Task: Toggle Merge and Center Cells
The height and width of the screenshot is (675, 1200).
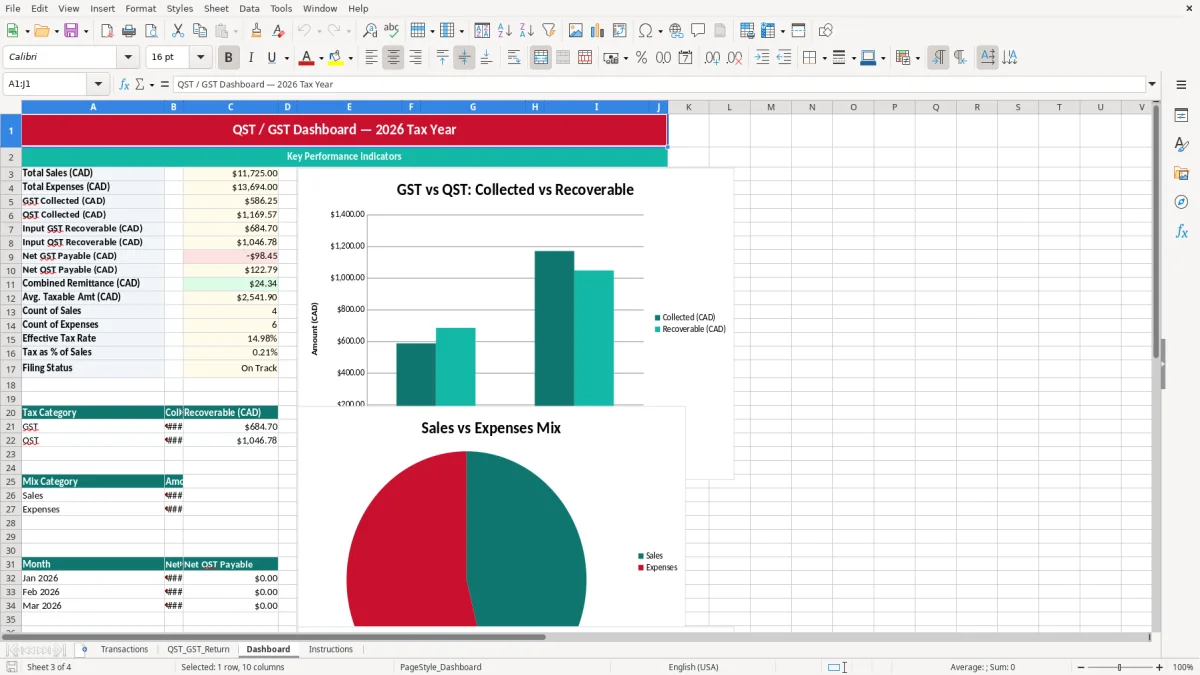Action: point(541,58)
